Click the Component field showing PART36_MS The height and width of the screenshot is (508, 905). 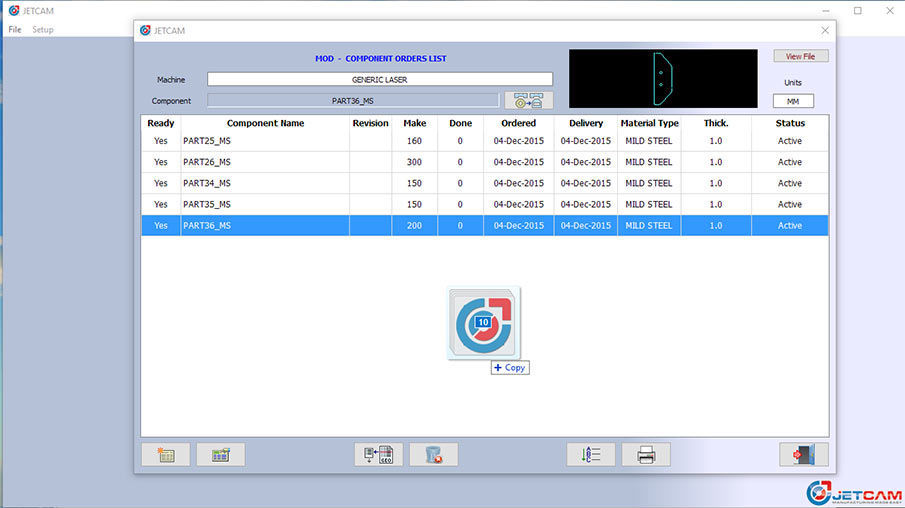pyautogui.click(x=352, y=100)
